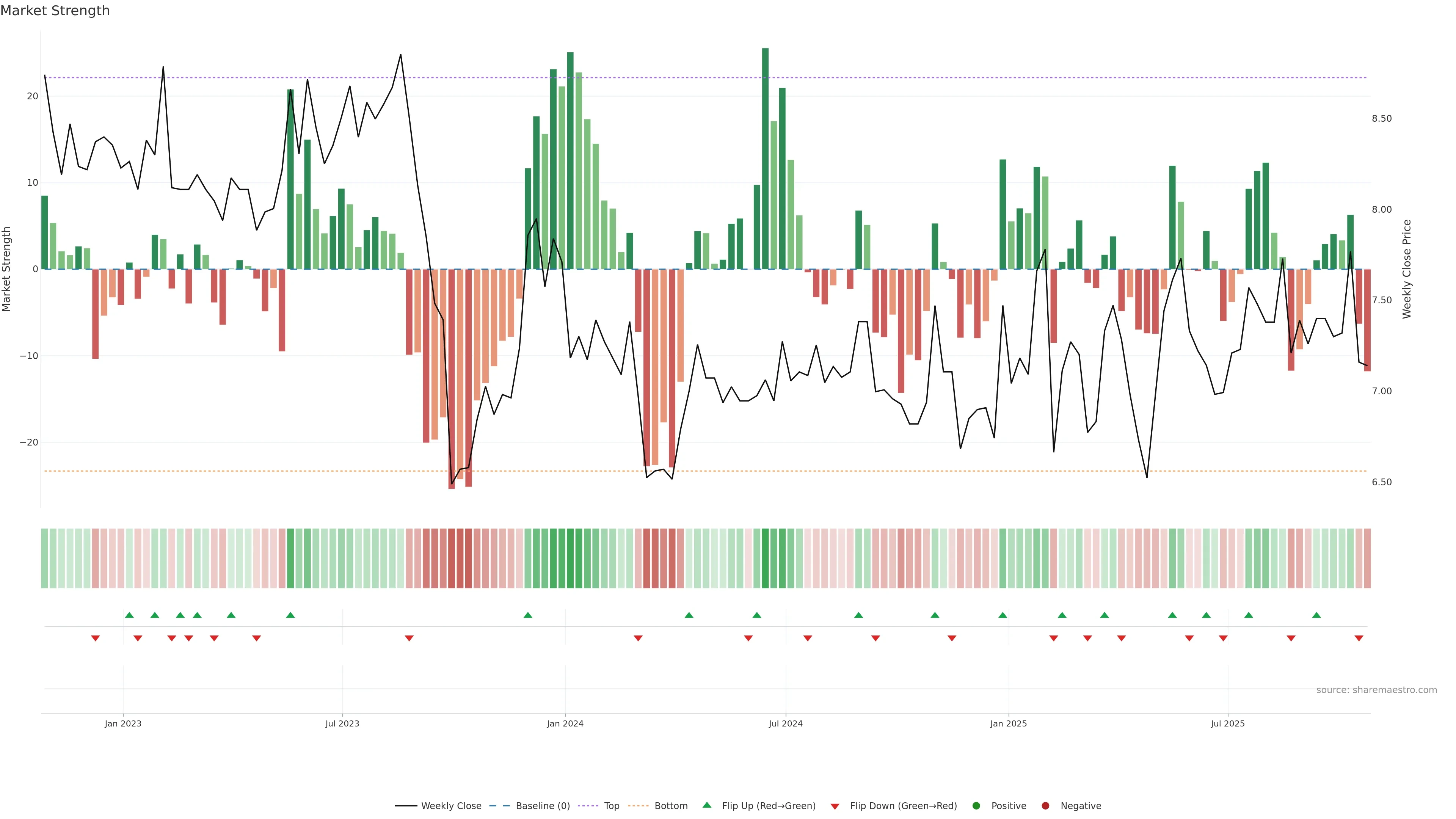Click the 8.50 price axis tick label

(x=1381, y=119)
